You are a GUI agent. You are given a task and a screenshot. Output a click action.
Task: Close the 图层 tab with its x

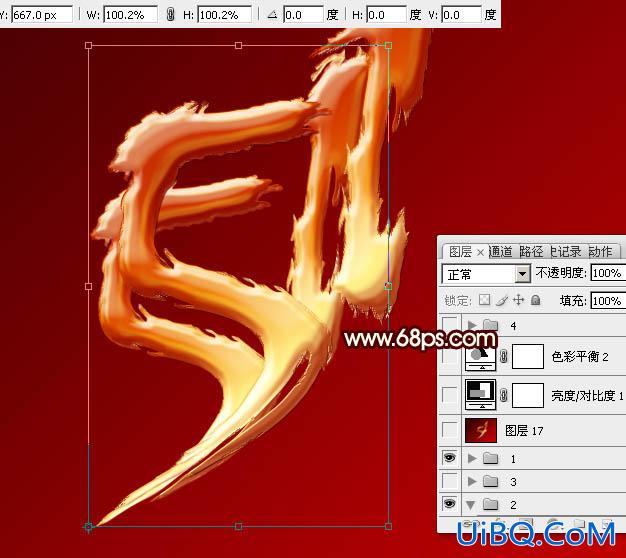pyautogui.click(x=481, y=252)
